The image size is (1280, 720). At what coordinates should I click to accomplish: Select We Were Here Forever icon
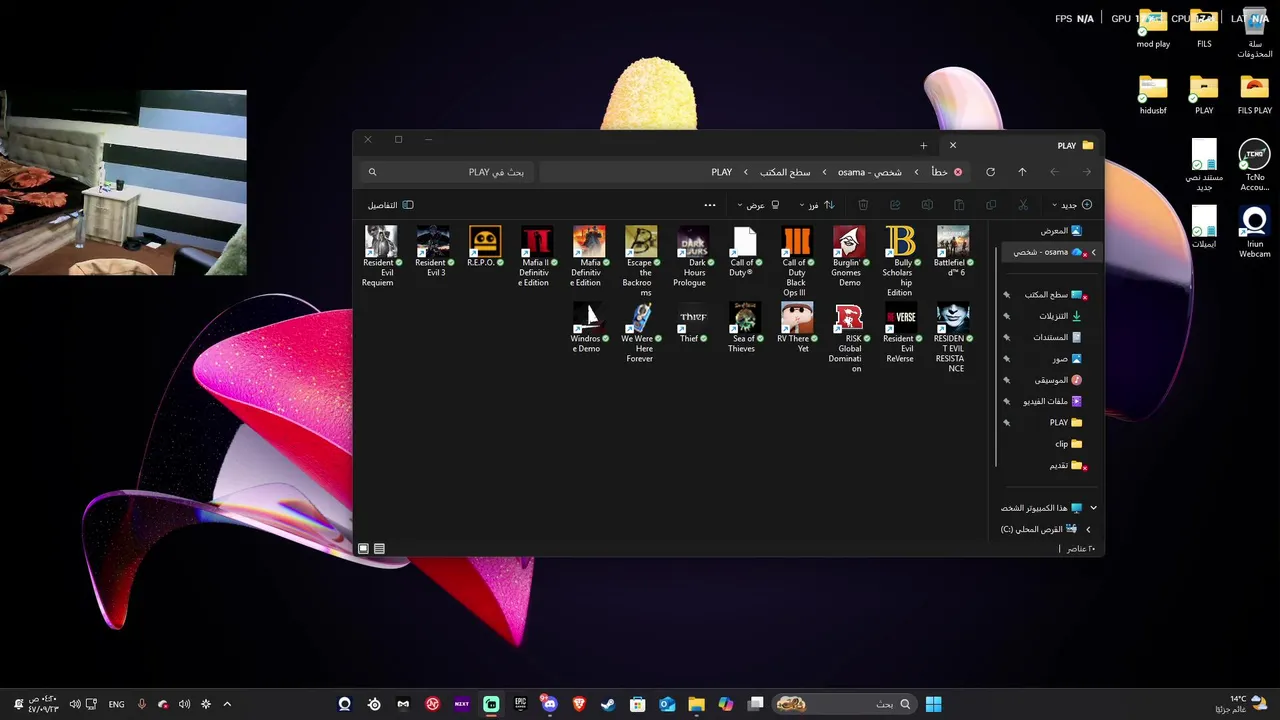640,332
